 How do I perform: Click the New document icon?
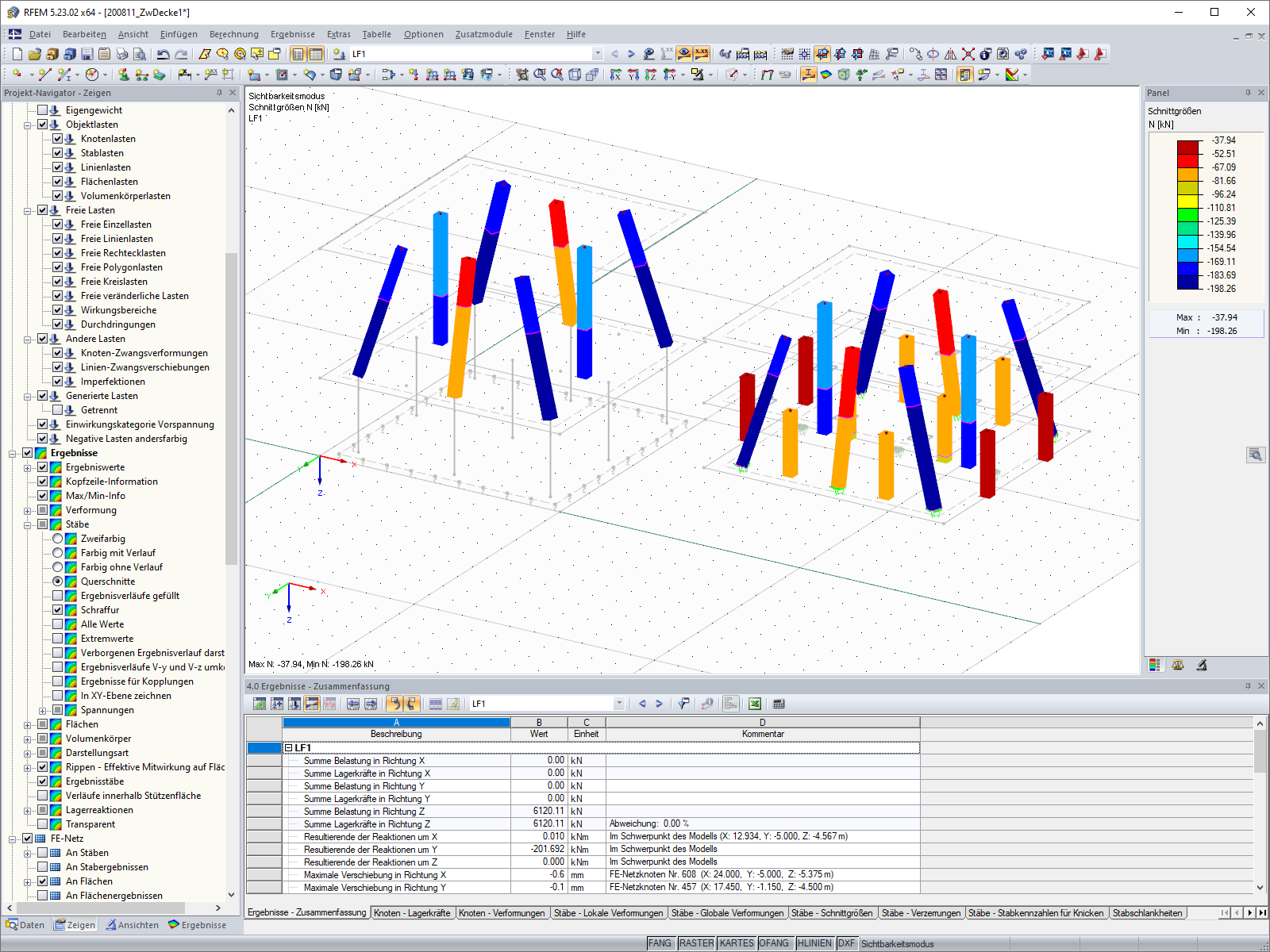(17, 54)
